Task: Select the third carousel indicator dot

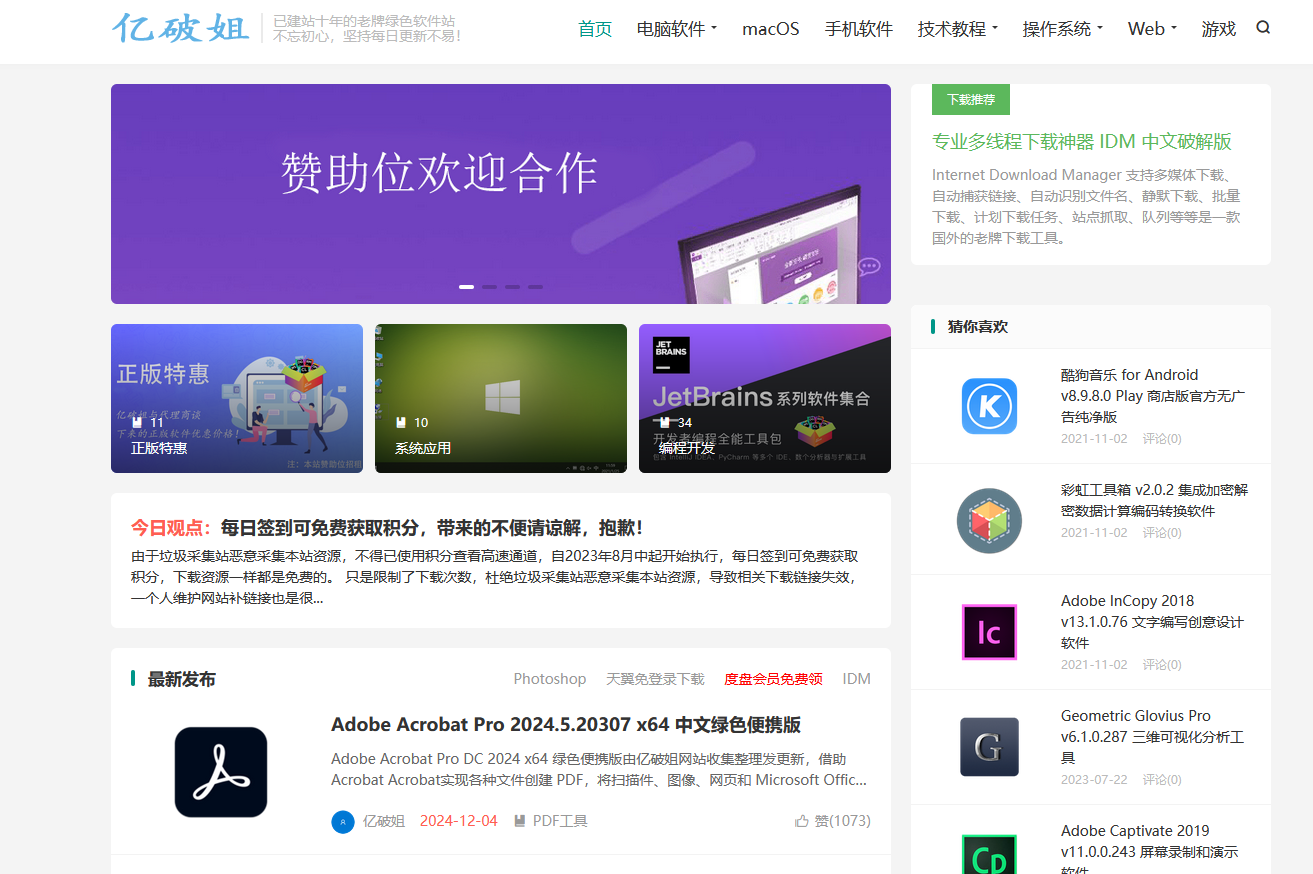Action: [x=512, y=287]
